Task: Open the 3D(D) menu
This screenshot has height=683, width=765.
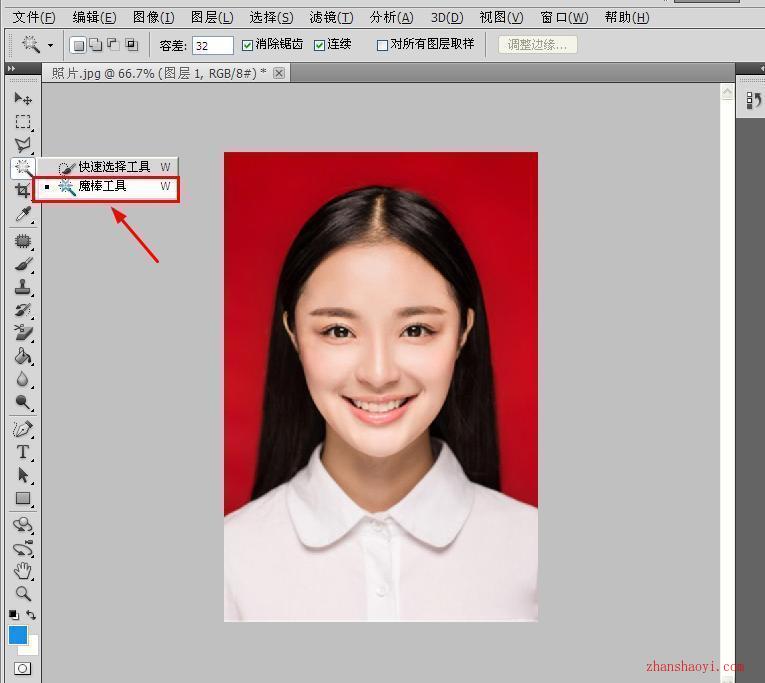Action: (x=447, y=18)
